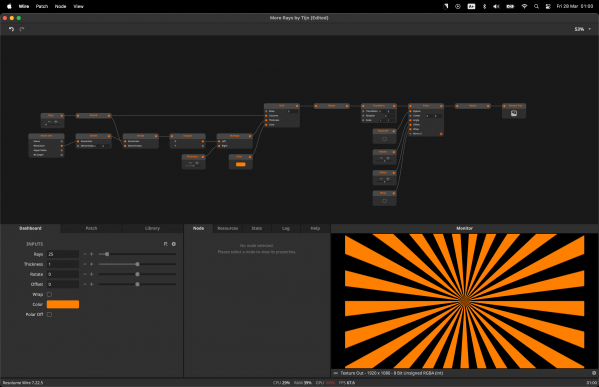Click the Rays value field showing 25

(63, 254)
